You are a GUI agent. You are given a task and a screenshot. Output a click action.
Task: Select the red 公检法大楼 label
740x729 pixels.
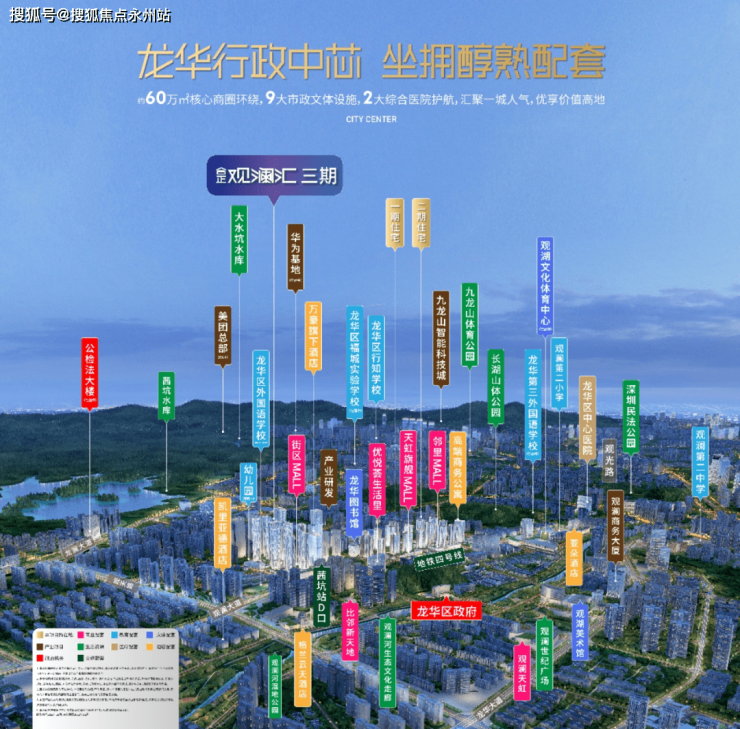tap(90, 373)
